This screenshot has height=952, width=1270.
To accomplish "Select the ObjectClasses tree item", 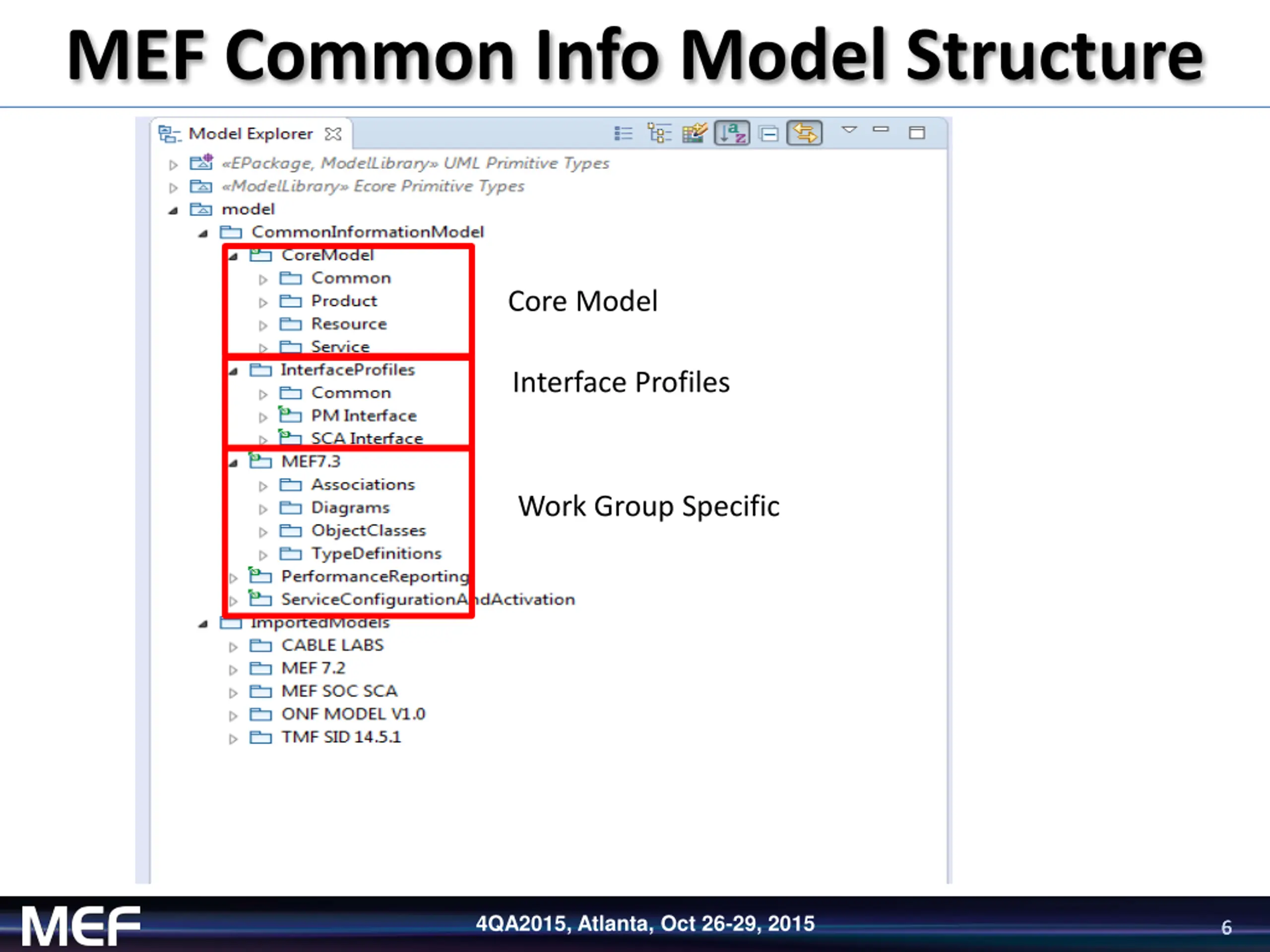I will pos(369,531).
